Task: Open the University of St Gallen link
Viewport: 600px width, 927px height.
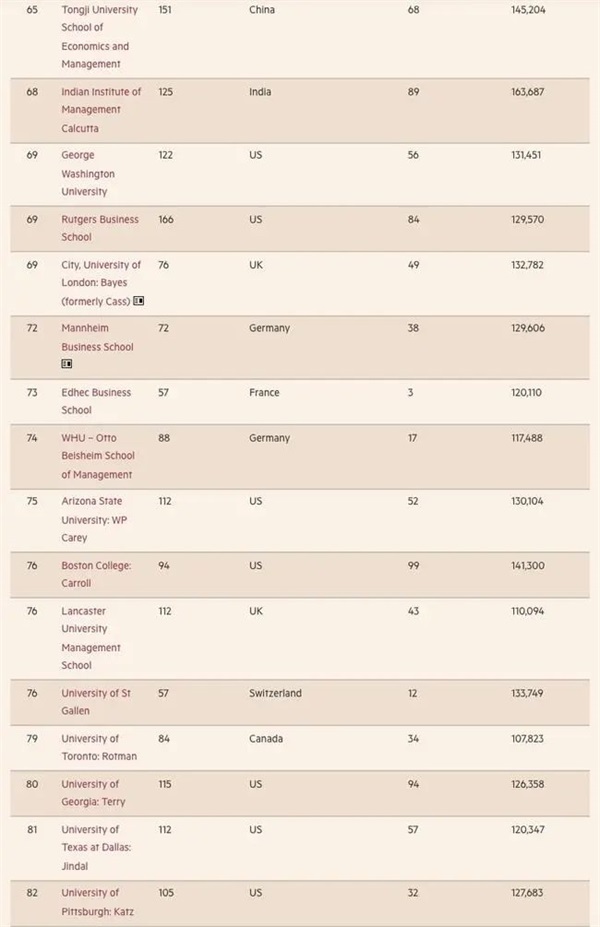Action: point(96,701)
